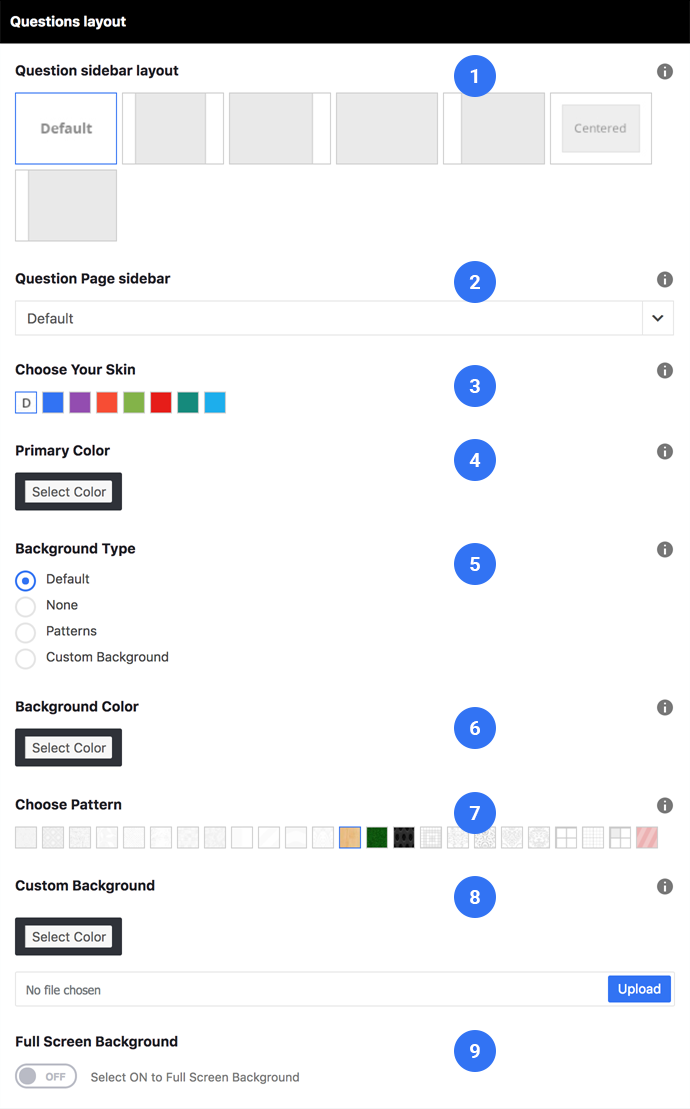Select the Patterns background type radio
This screenshot has height=1109, width=690.
point(25,632)
